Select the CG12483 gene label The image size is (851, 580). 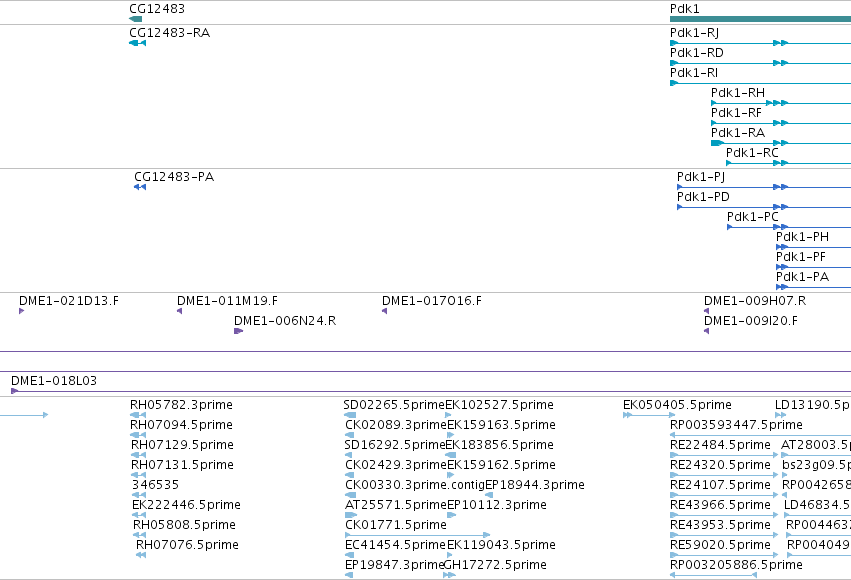click(157, 9)
